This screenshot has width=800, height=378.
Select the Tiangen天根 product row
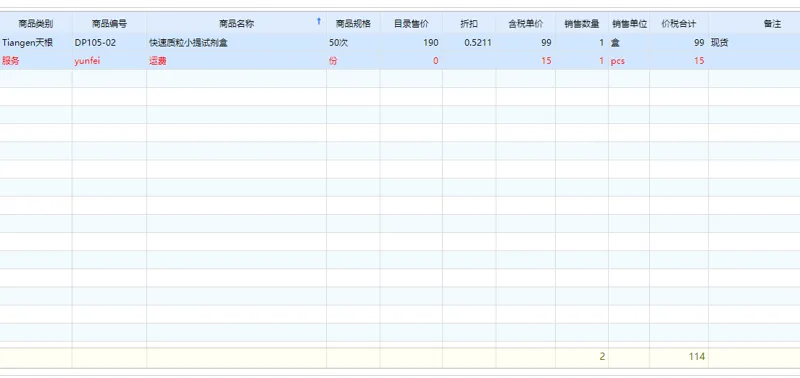400,43
